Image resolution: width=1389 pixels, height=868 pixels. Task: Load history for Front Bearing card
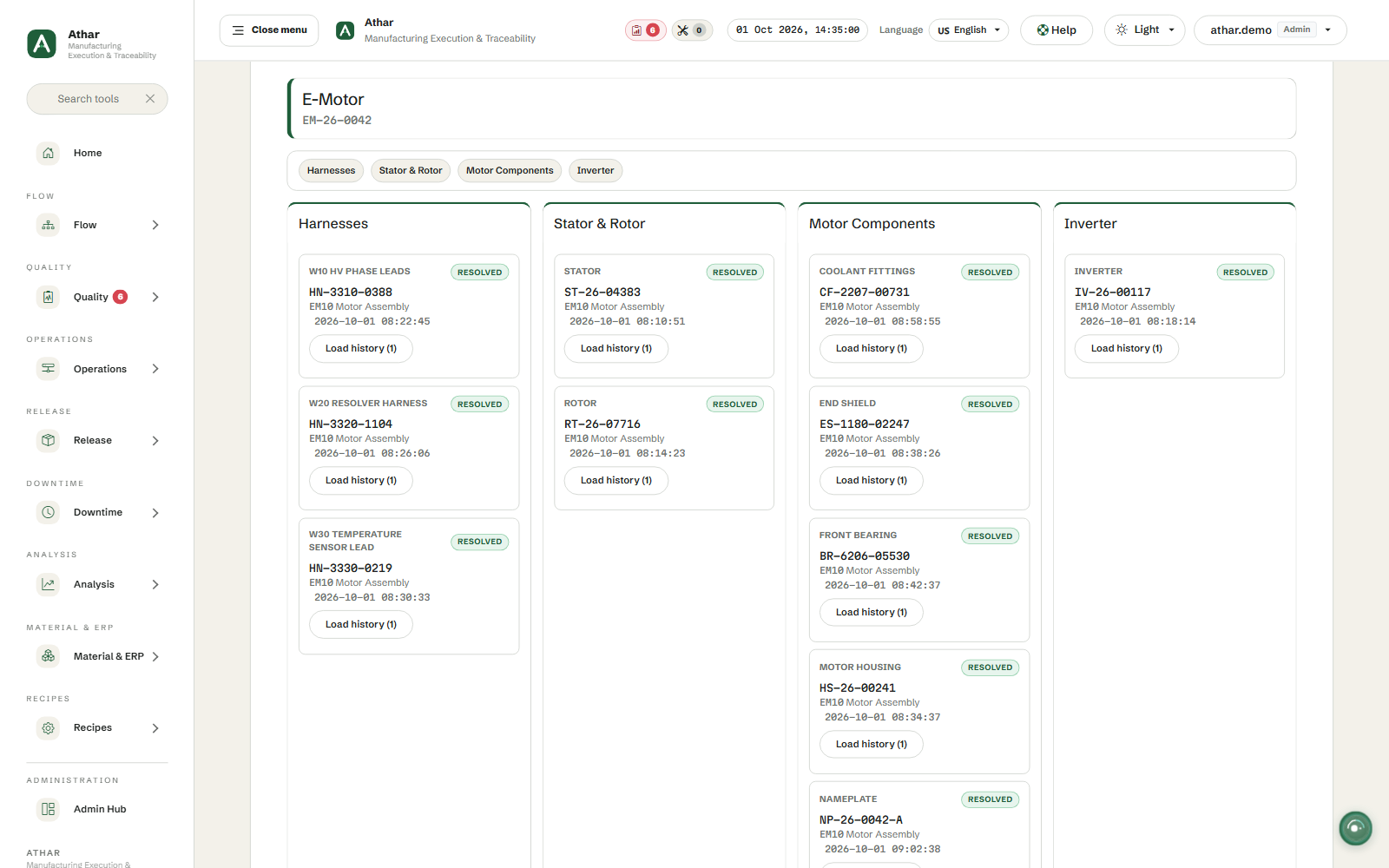pyautogui.click(x=872, y=613)
